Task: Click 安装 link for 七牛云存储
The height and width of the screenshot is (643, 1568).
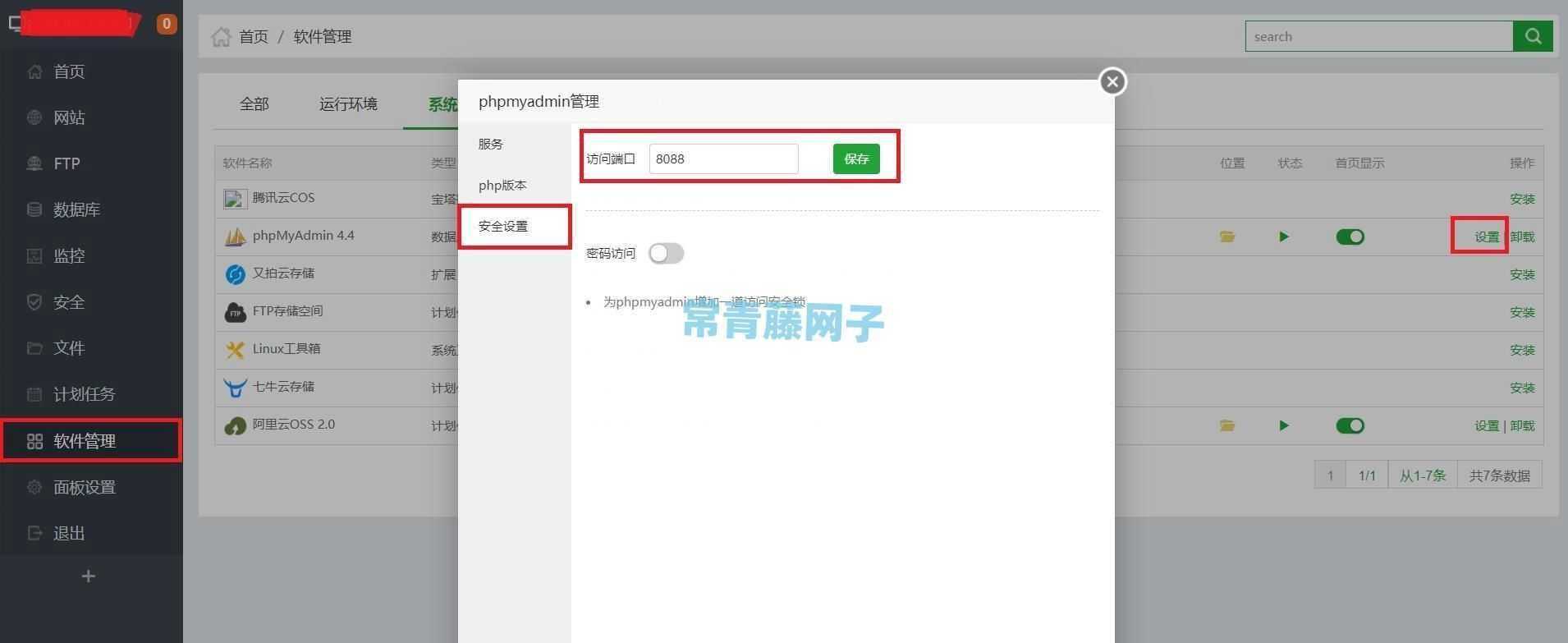Action: 1522,388
